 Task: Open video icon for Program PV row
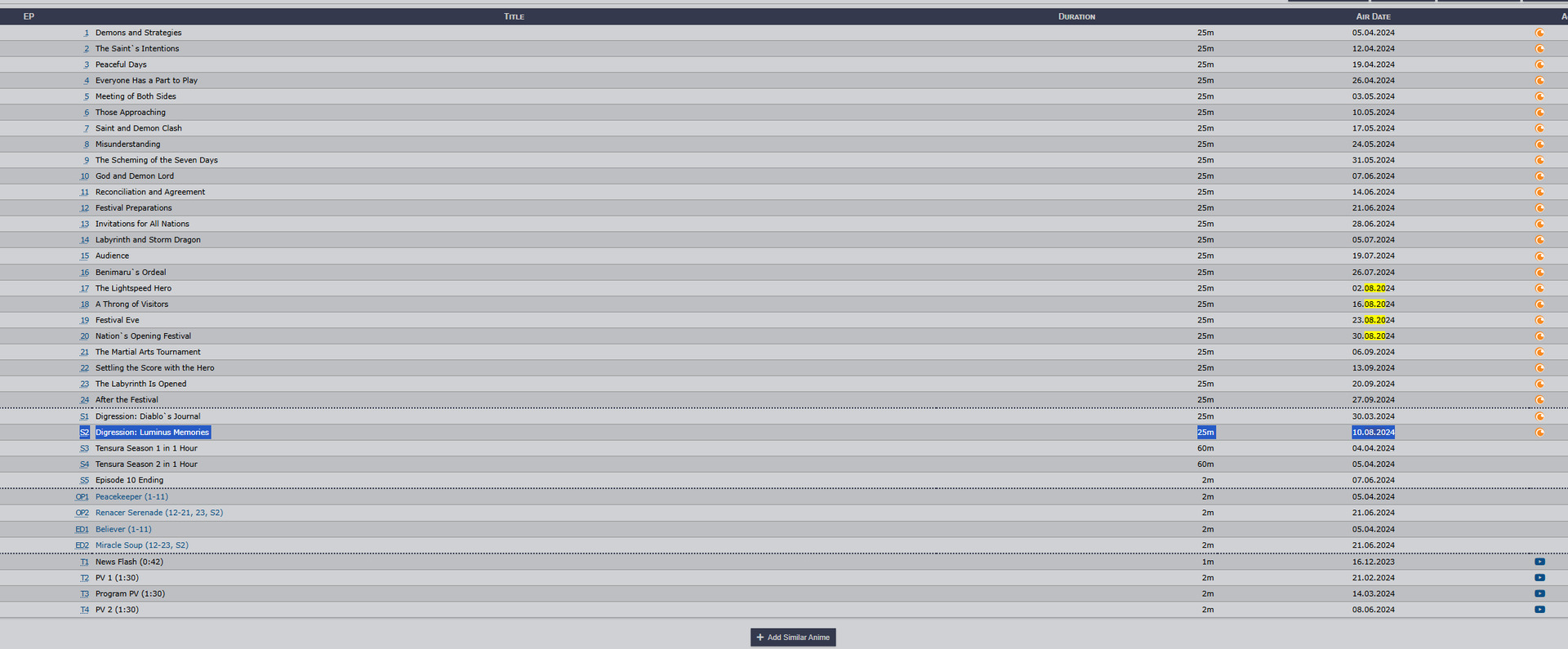click(1539, 593)
